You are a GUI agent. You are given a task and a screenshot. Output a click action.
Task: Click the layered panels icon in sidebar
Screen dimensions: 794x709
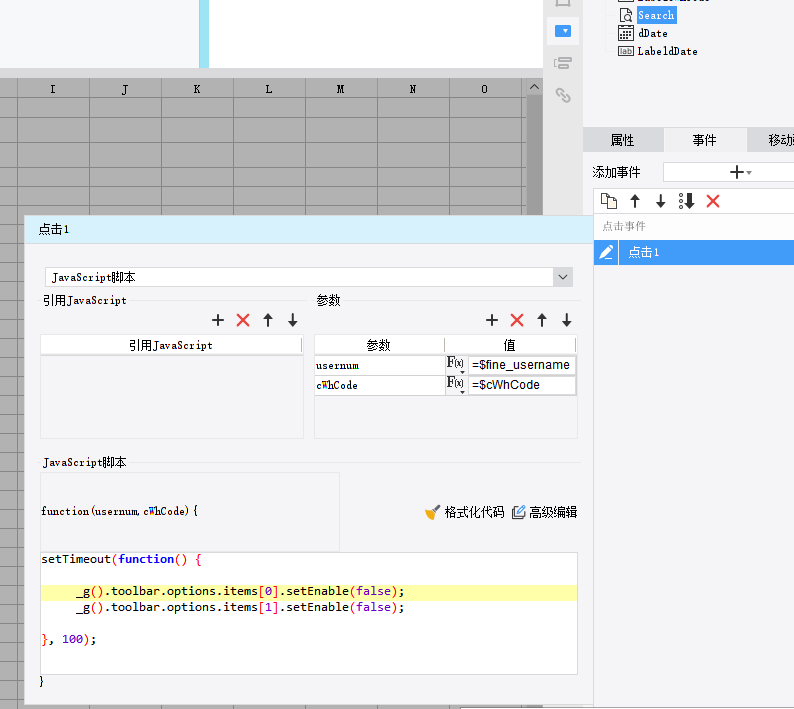coord(563,63)
